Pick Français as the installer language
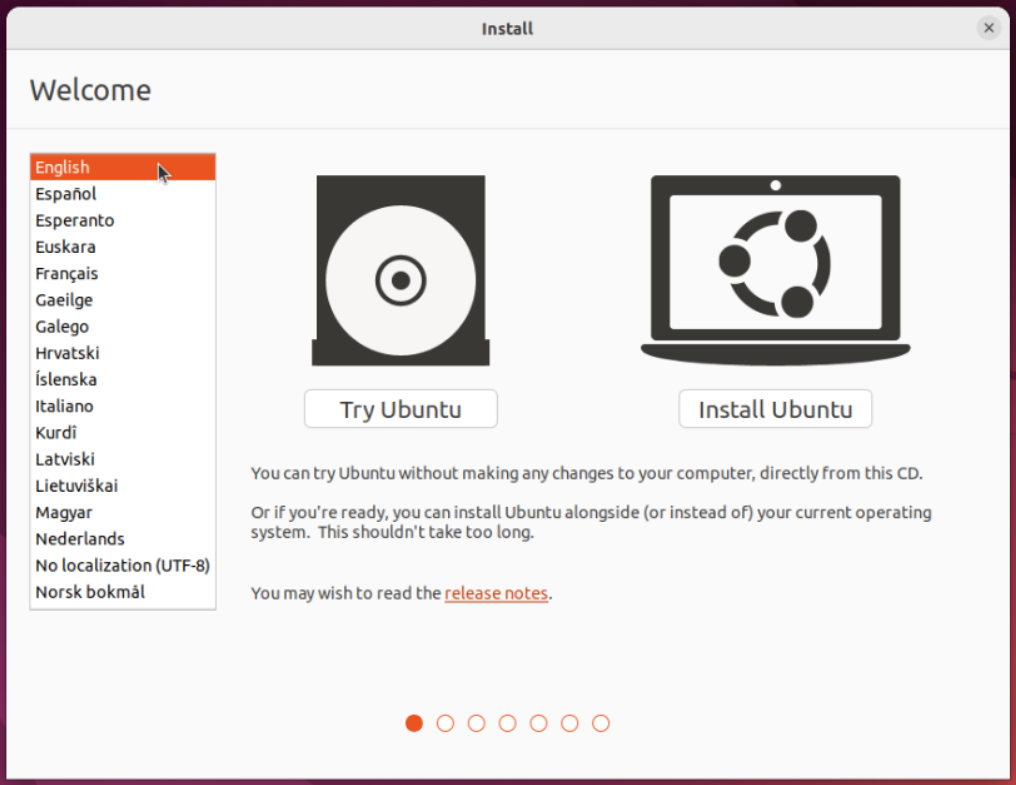 (67, 273)
